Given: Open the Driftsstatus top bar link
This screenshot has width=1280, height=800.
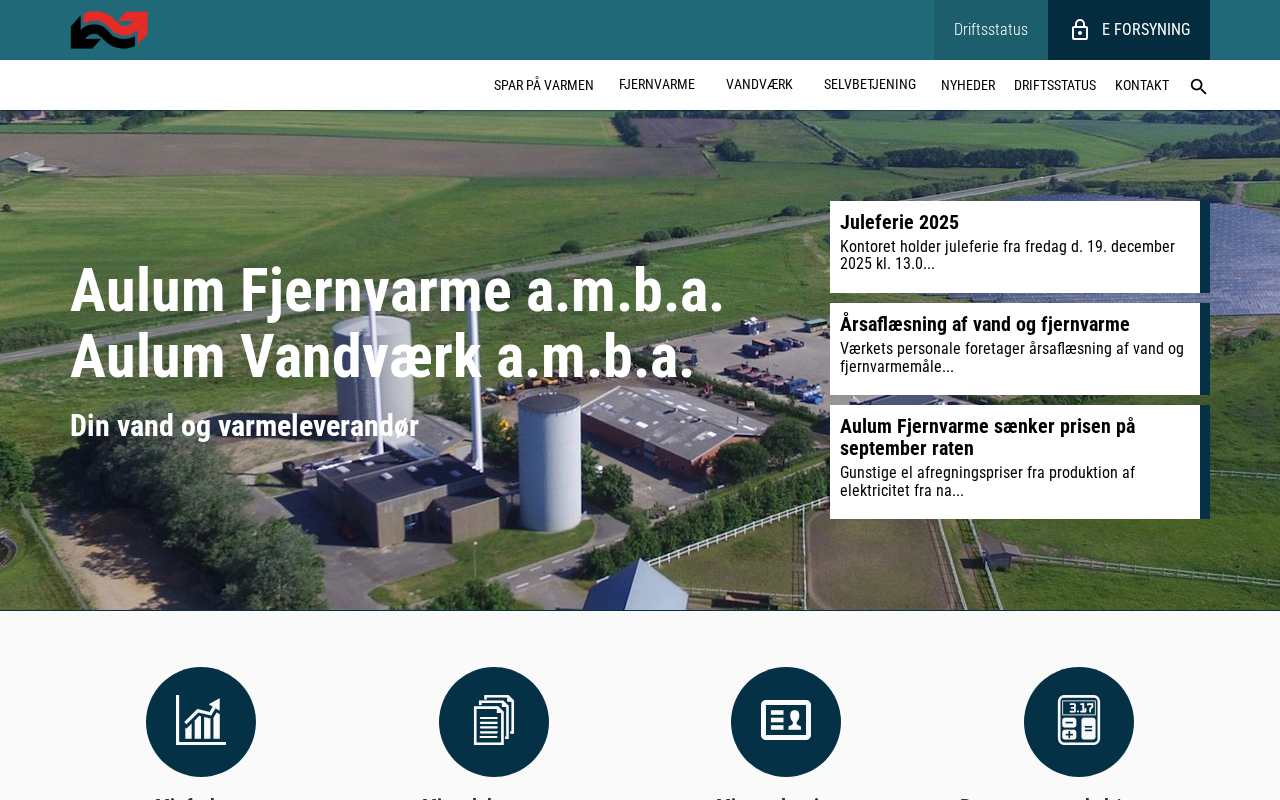Looking at the screenshot, I should 991,30.
